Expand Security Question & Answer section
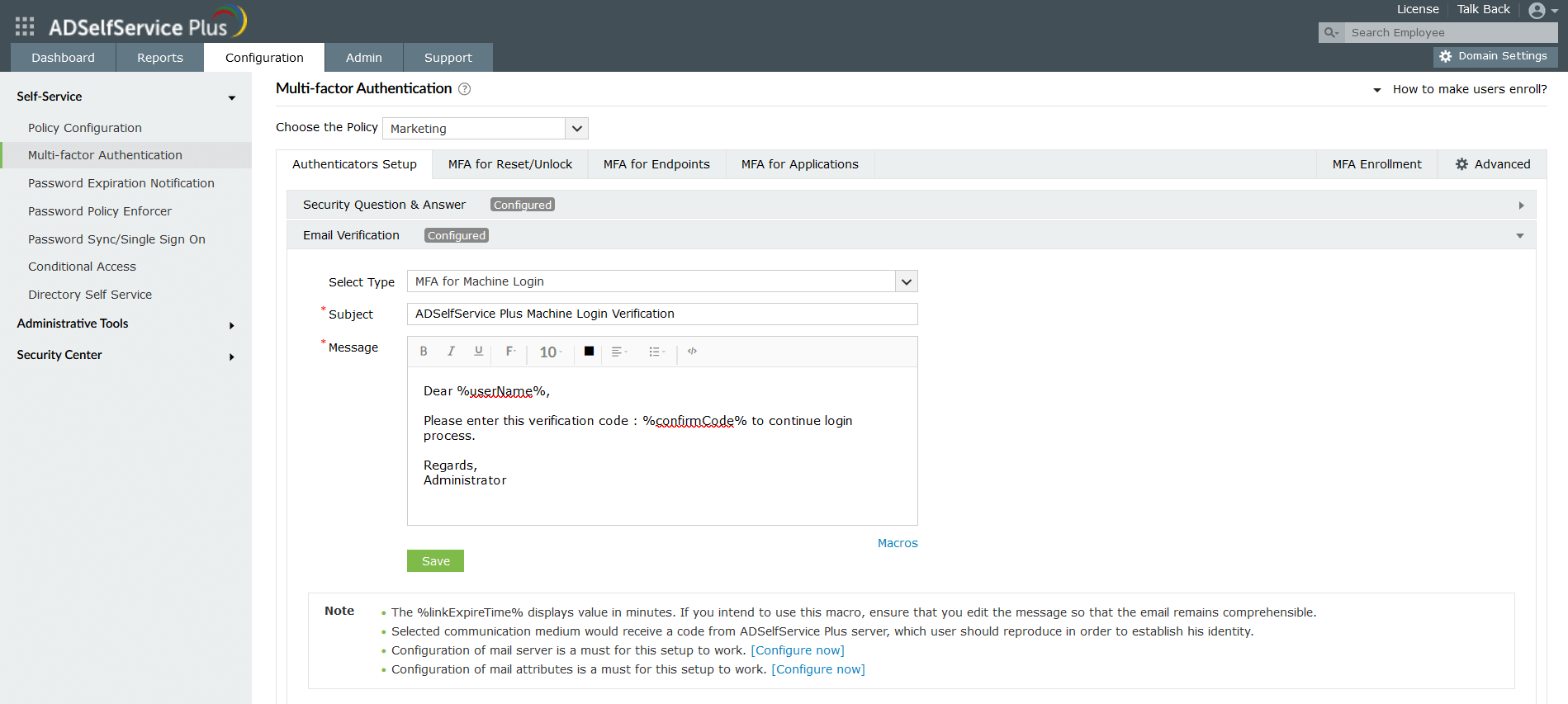 coord(911,205)
